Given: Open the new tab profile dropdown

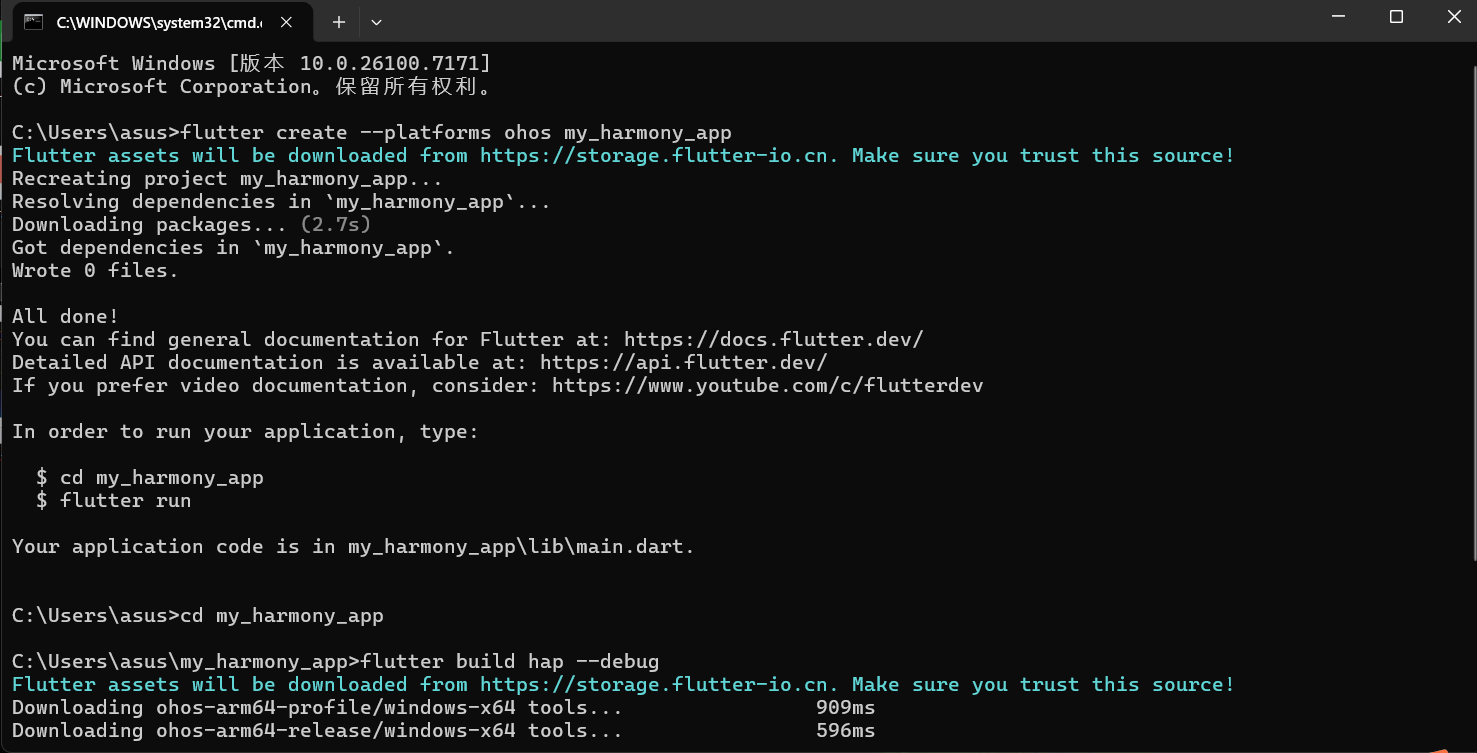Looking at the screenshot, I should click(x=376, y=21).
